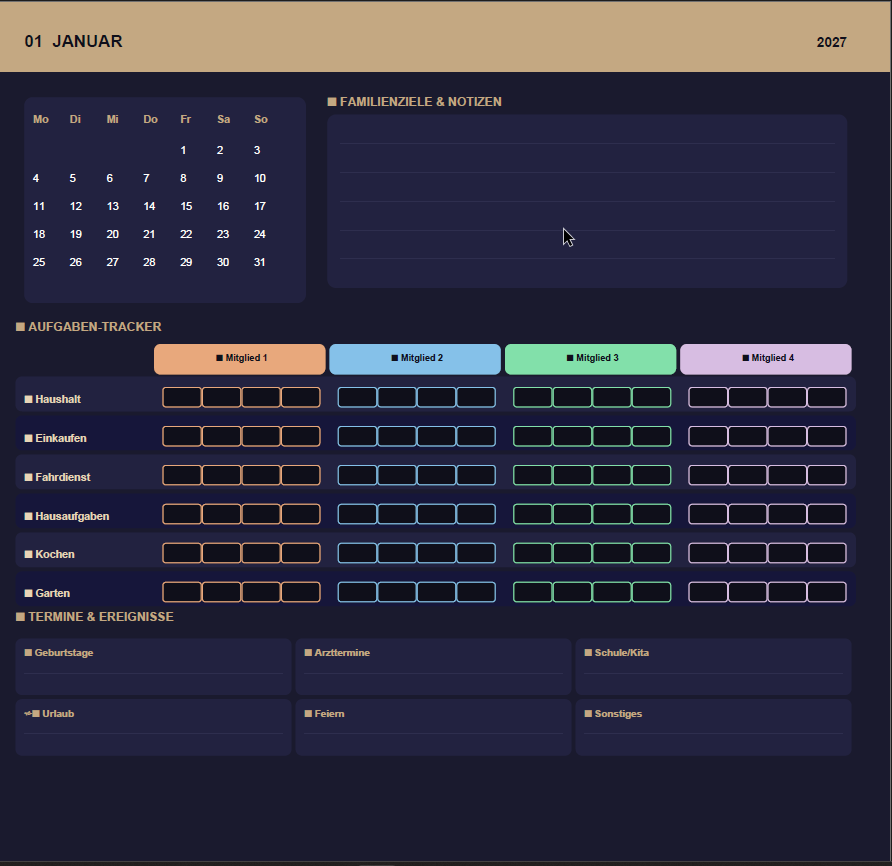The image size is (892, 866).
Task: Tick last Fahrdienst box for Mitglied 4
Action: [x=827, y=475]
